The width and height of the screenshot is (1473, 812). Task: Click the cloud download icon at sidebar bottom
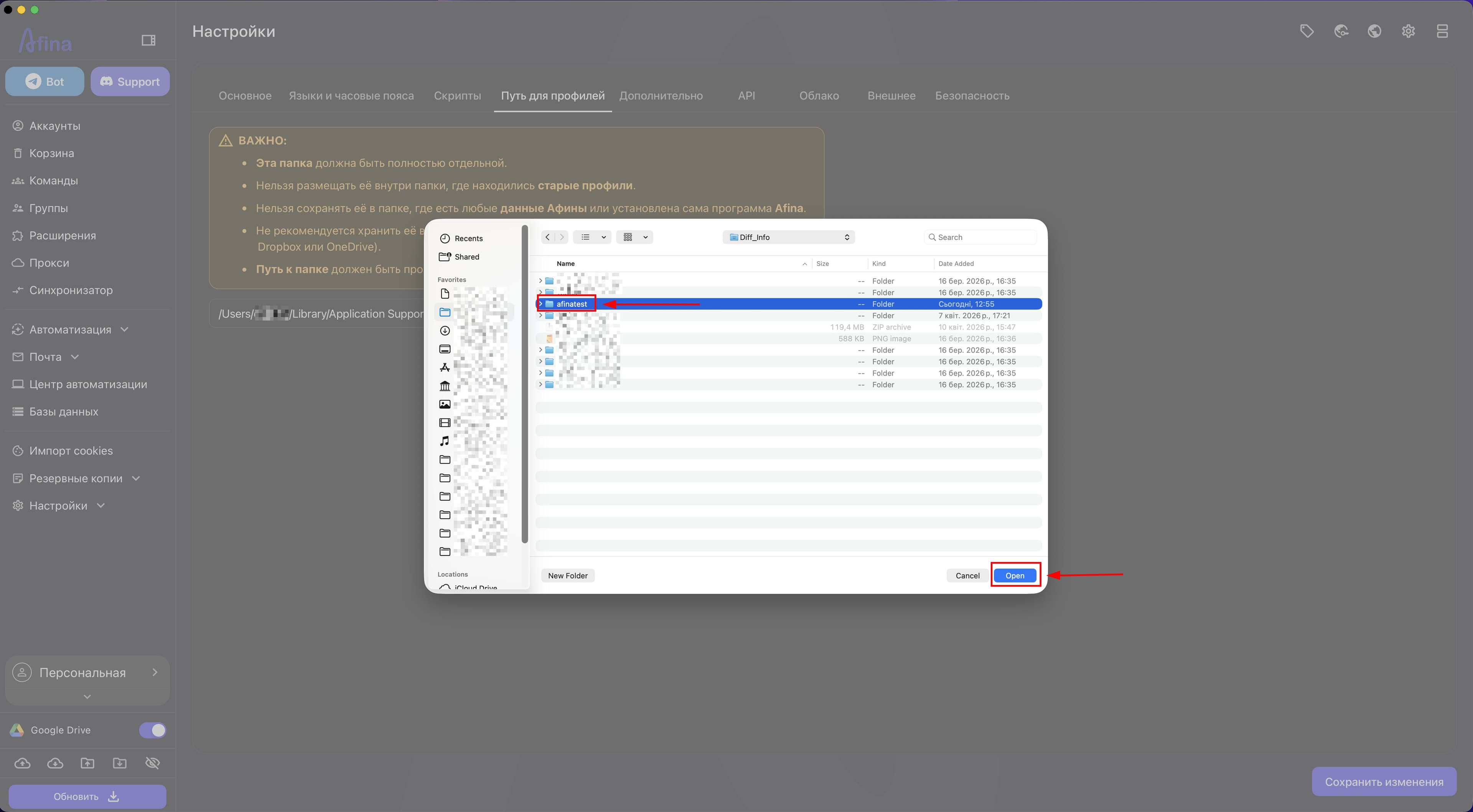pos(55,763)
